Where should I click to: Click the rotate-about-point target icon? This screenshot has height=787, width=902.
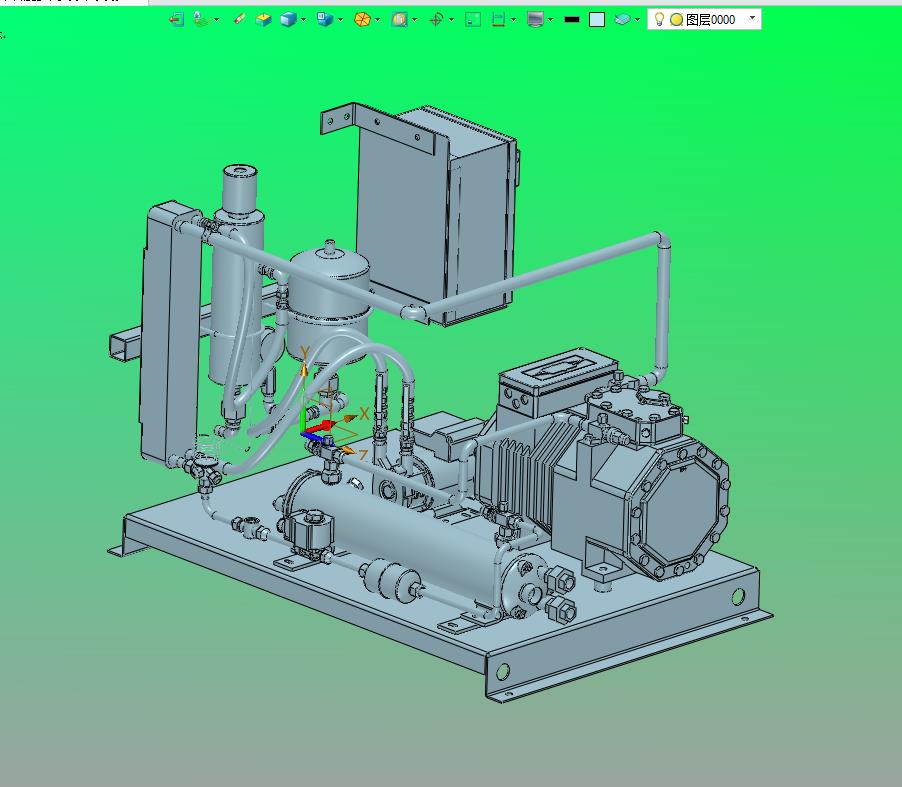[x=437, y=20]
